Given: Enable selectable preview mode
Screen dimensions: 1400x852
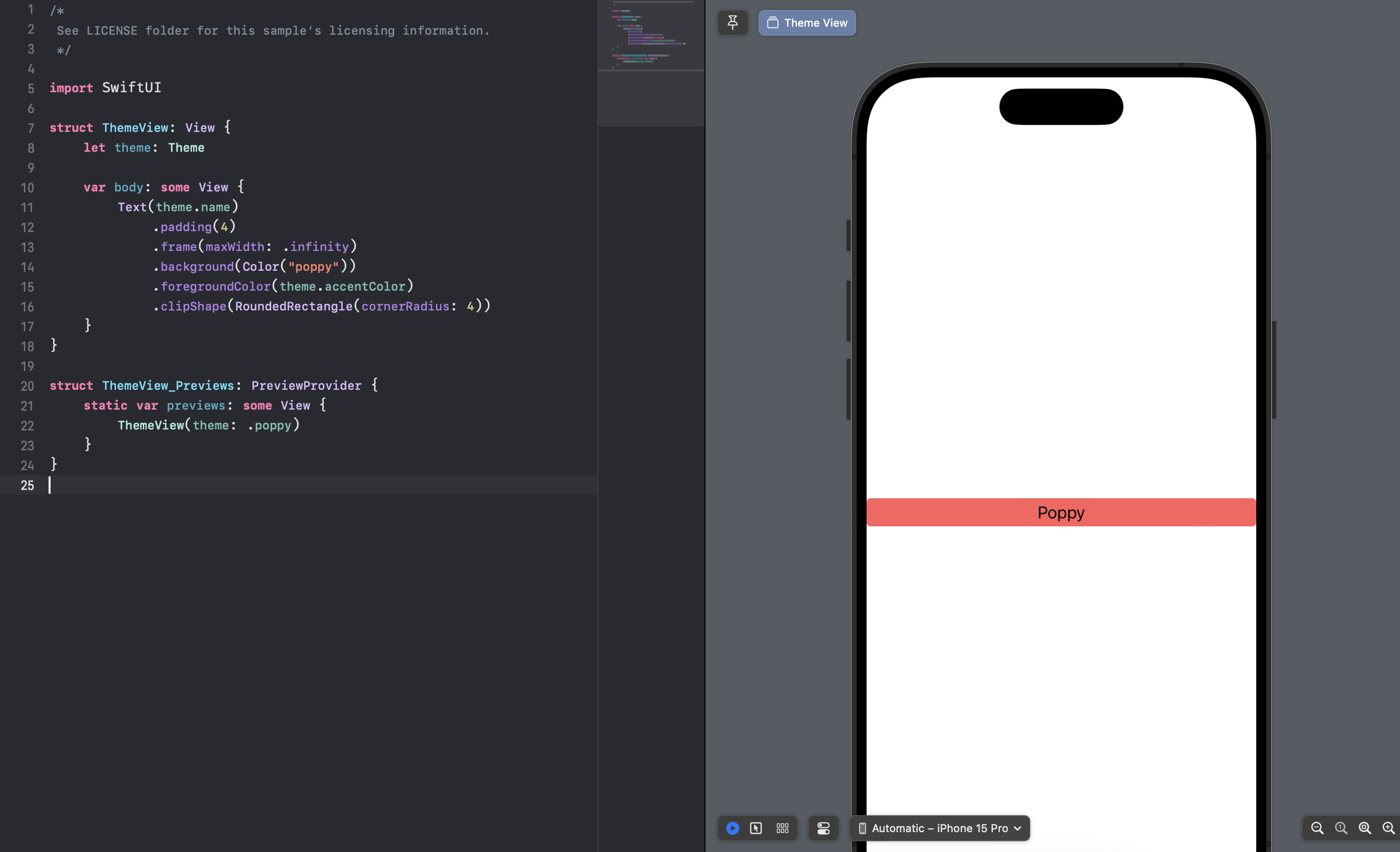Looking at the screenshot, I should (756, 828).
